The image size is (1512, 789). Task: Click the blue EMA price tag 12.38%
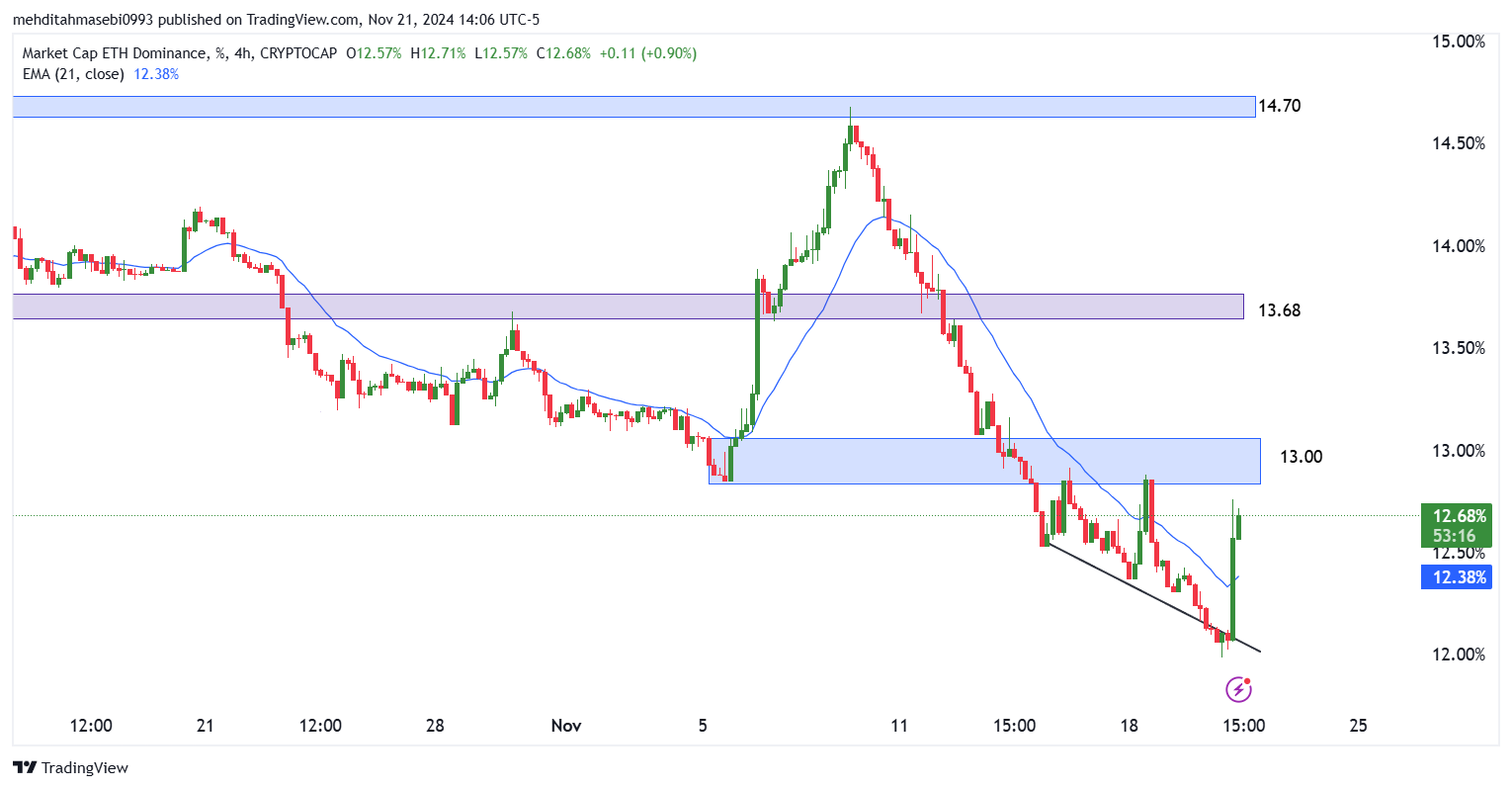(1455, 576)
